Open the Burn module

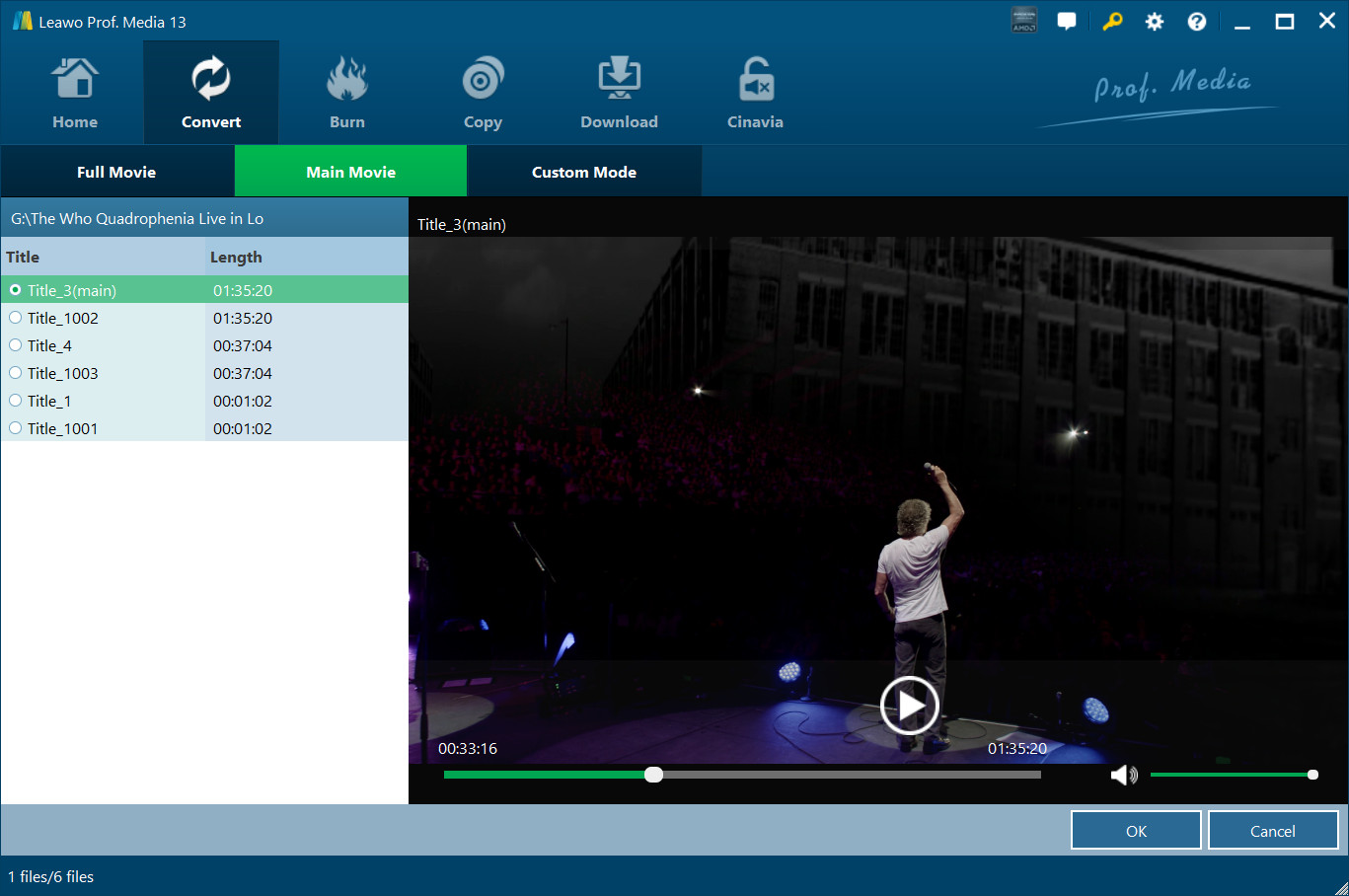coord(347,93)
